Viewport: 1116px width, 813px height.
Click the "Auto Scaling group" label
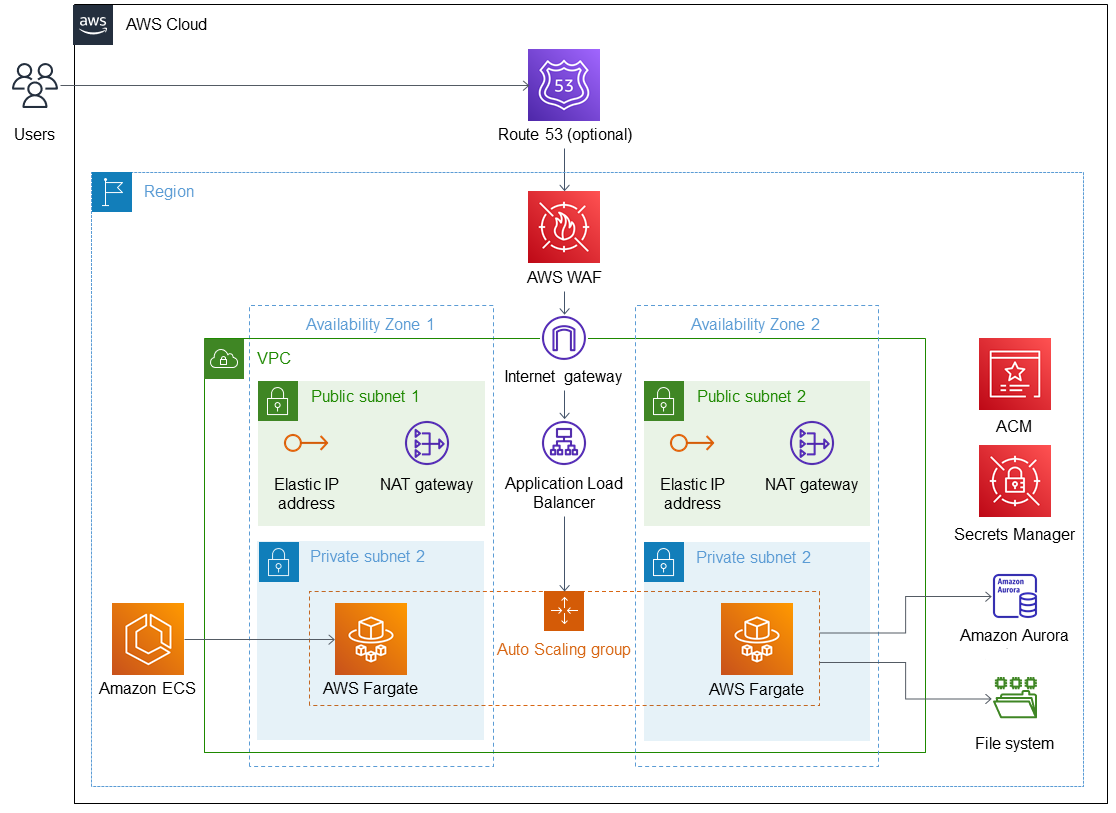point(564,649)
